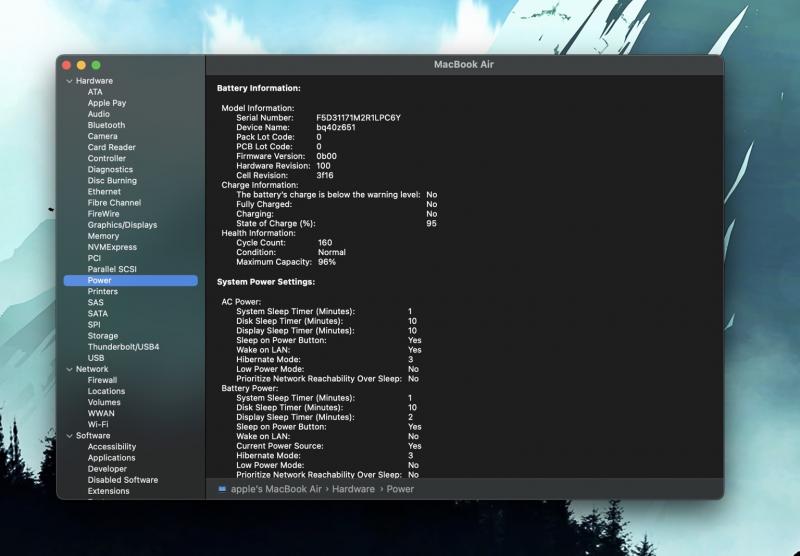The height and width of the screenshot is (556, 800).
Task: Click the Software section heading
Action: tap(93, 436)
